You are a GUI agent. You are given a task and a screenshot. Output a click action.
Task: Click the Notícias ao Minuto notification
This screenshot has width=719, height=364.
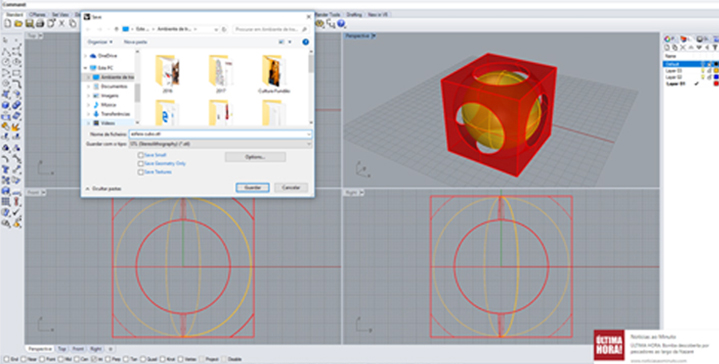coord(656,347)
